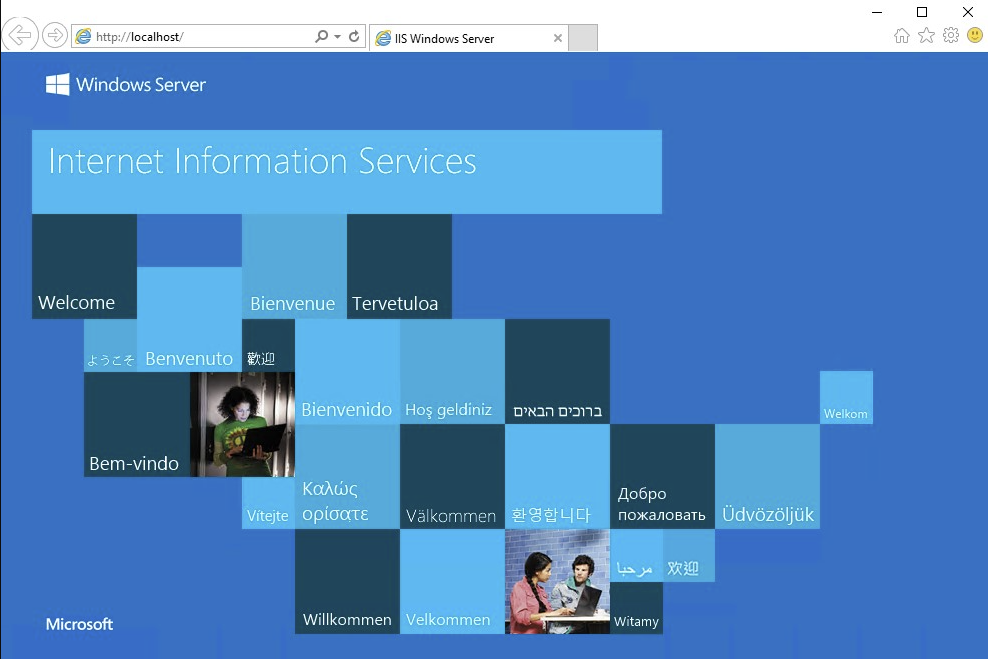Go to the Home page icon

click(x=902, y=36)
